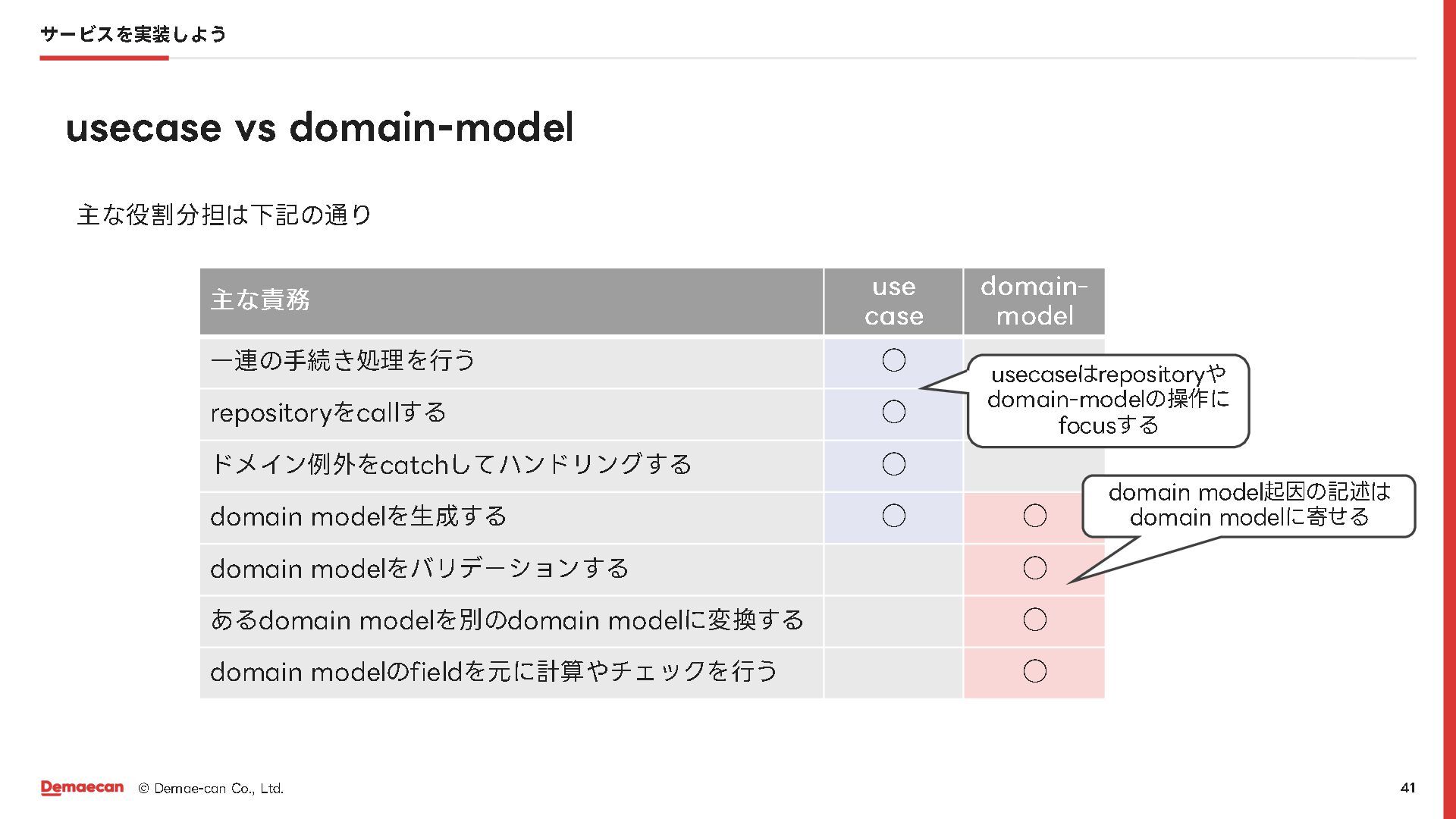
Task: Select the 'domain-model' column header
Action: pos(1034,301)
